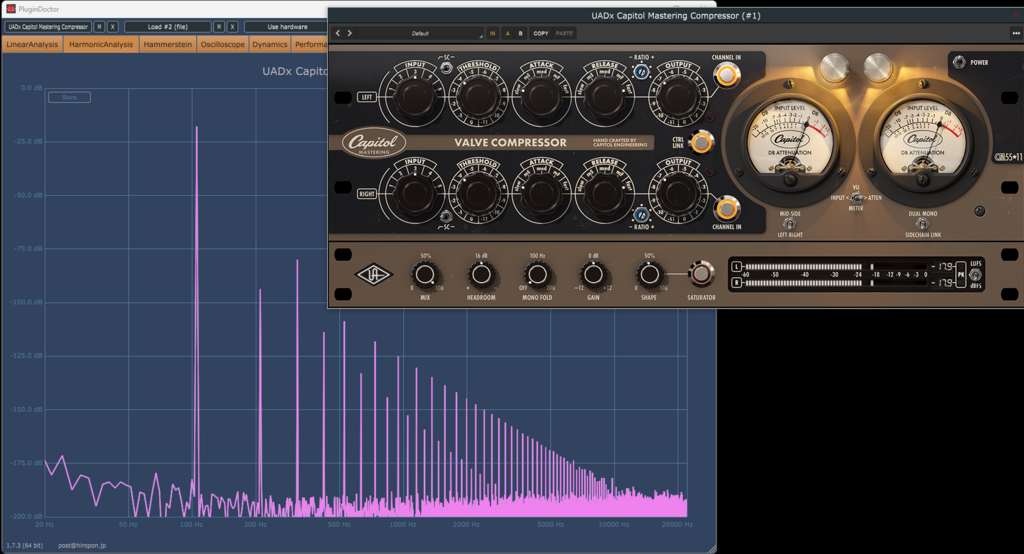Click M button beside first plugin slot
Viewport: 1024px width, 554px height.
point(99,27)
